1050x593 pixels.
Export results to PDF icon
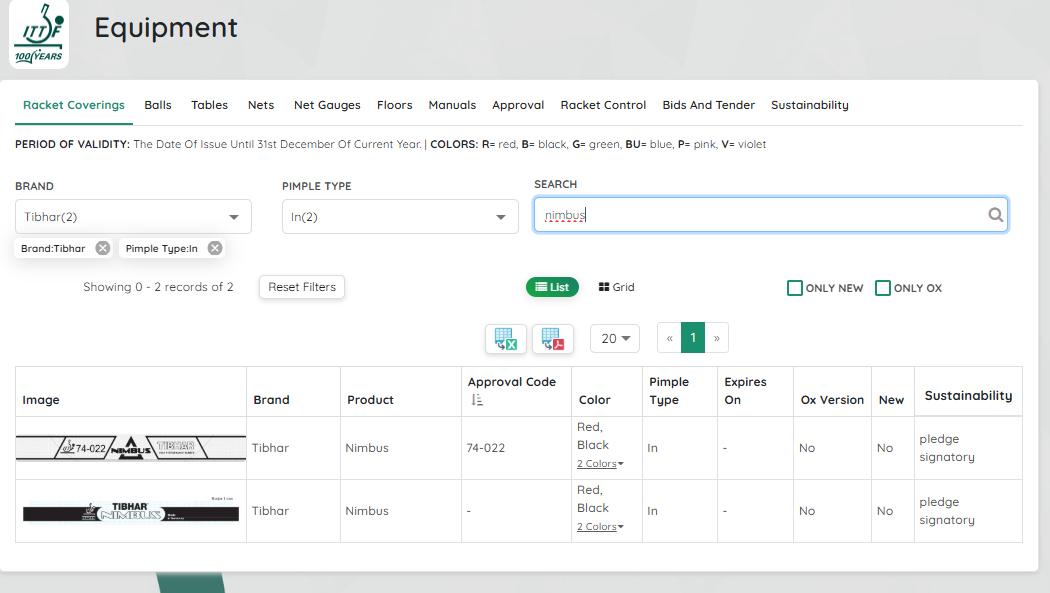(x=552, y=339)
